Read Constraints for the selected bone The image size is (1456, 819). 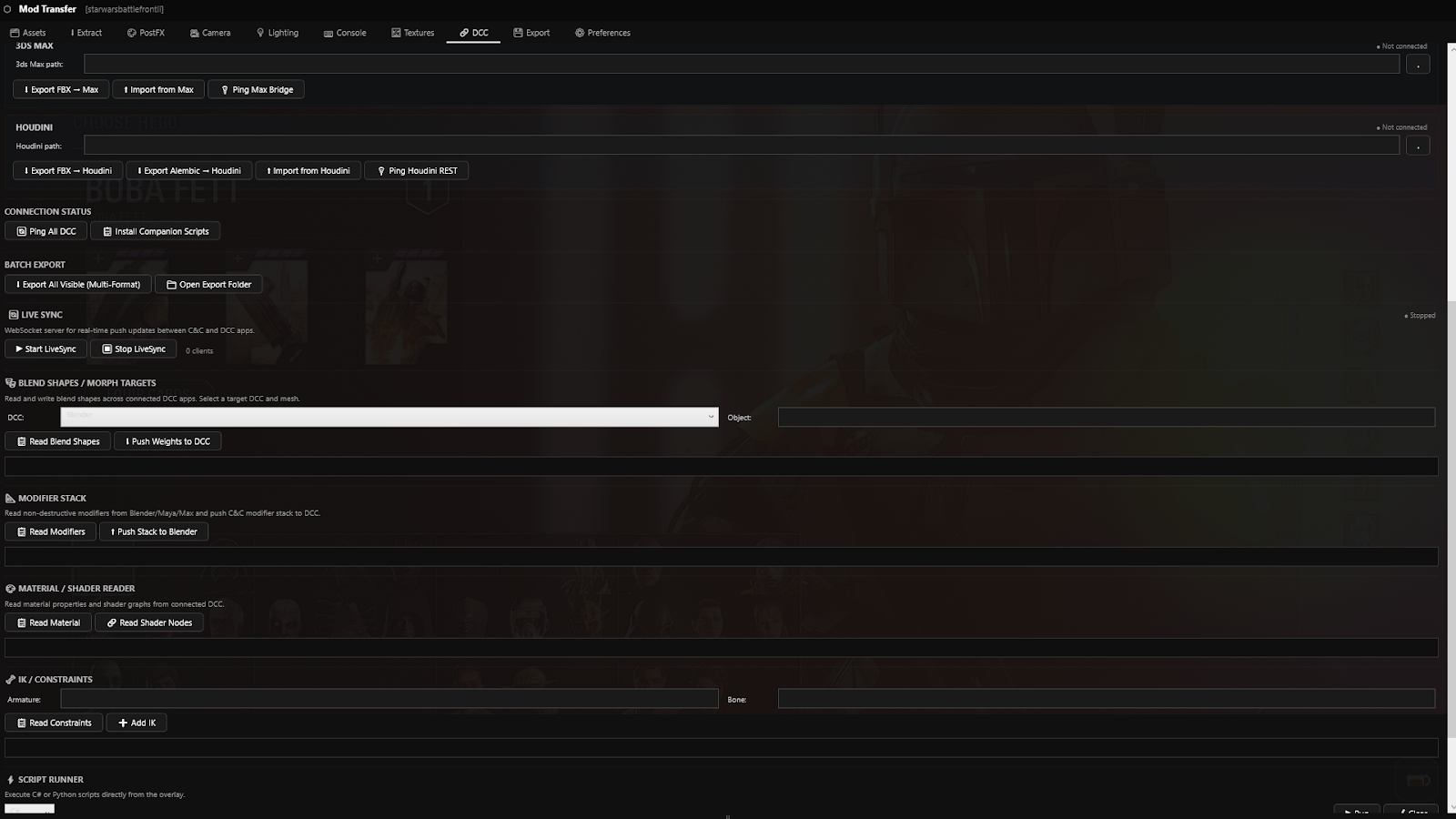click(53, 722)
